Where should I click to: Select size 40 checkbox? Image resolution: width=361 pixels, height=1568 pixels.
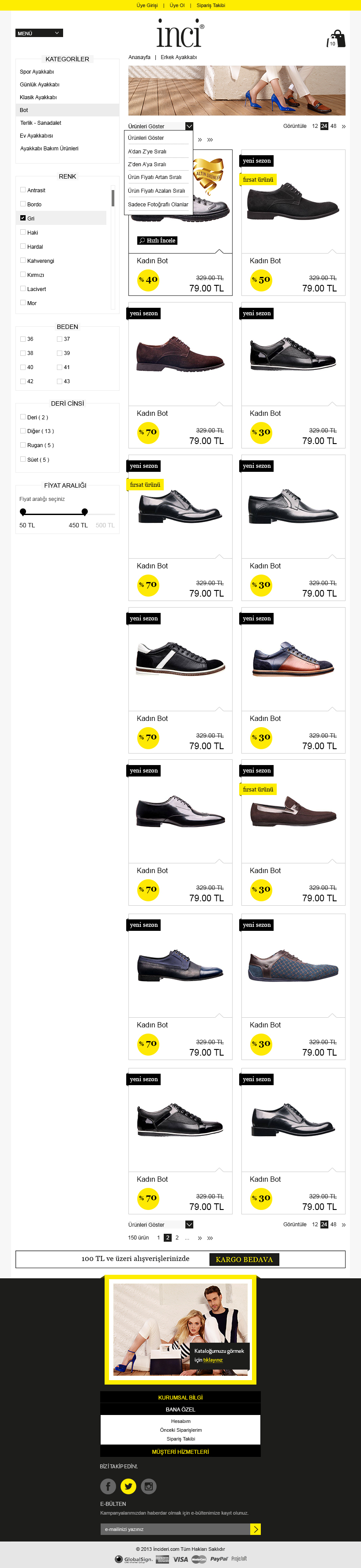pyautogui.click(x=23, y=367)
